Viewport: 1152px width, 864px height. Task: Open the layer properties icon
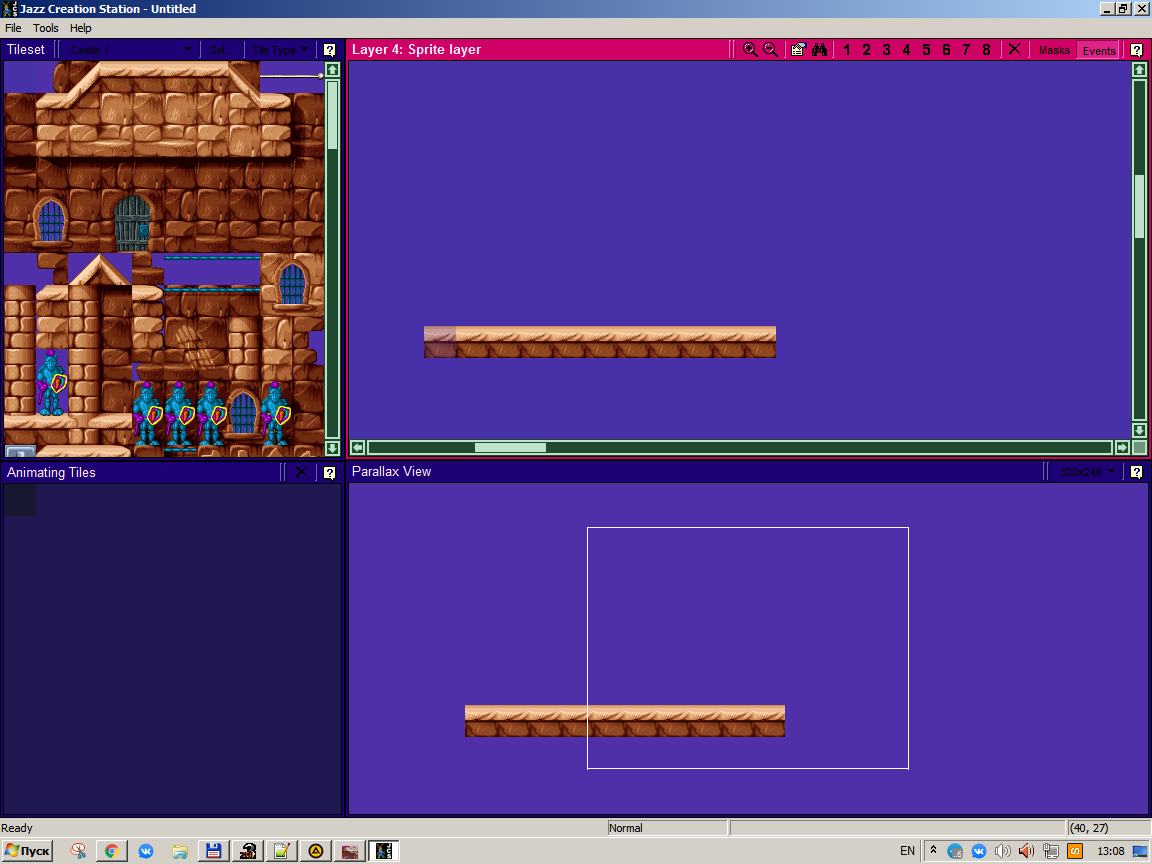pyautogui.click(x=798, y=50)
